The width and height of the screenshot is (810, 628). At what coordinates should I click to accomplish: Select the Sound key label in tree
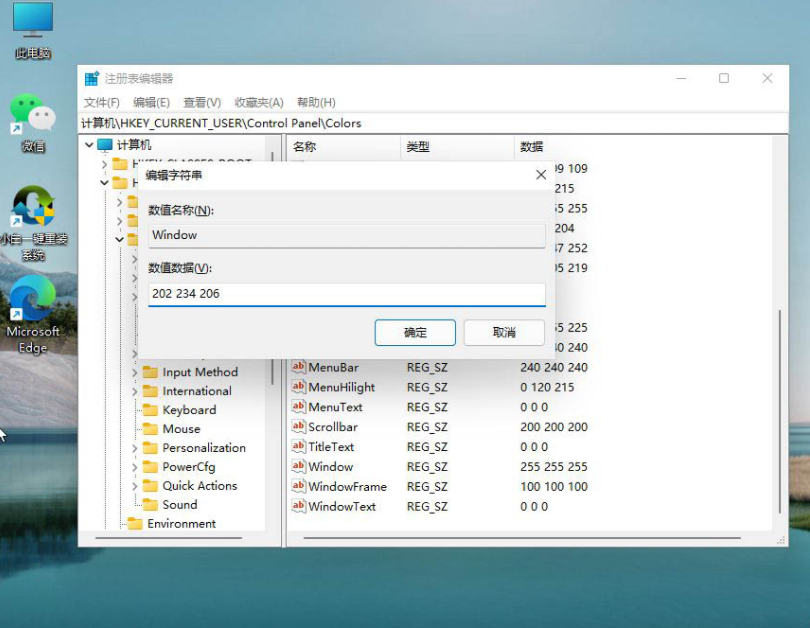click(x=180, y=505)
